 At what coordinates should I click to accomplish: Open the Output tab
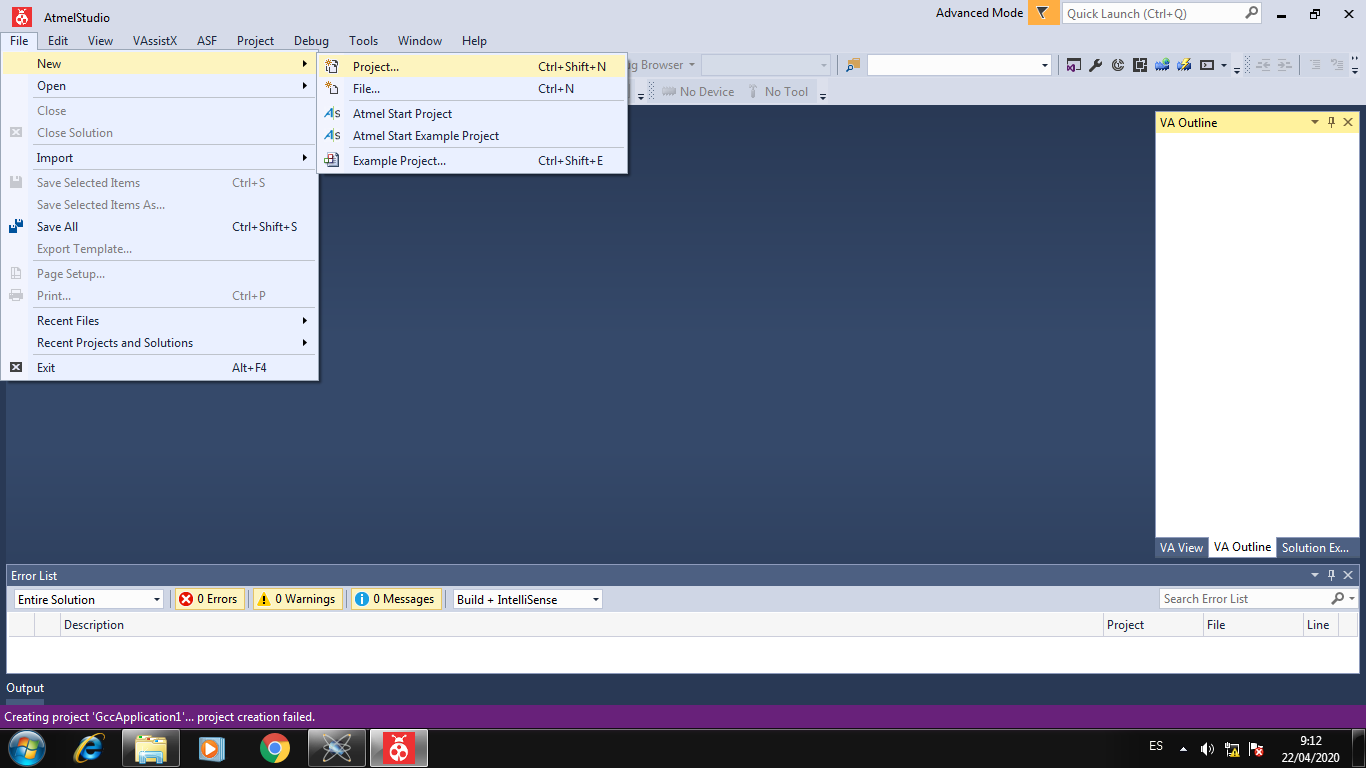(25, 688)
